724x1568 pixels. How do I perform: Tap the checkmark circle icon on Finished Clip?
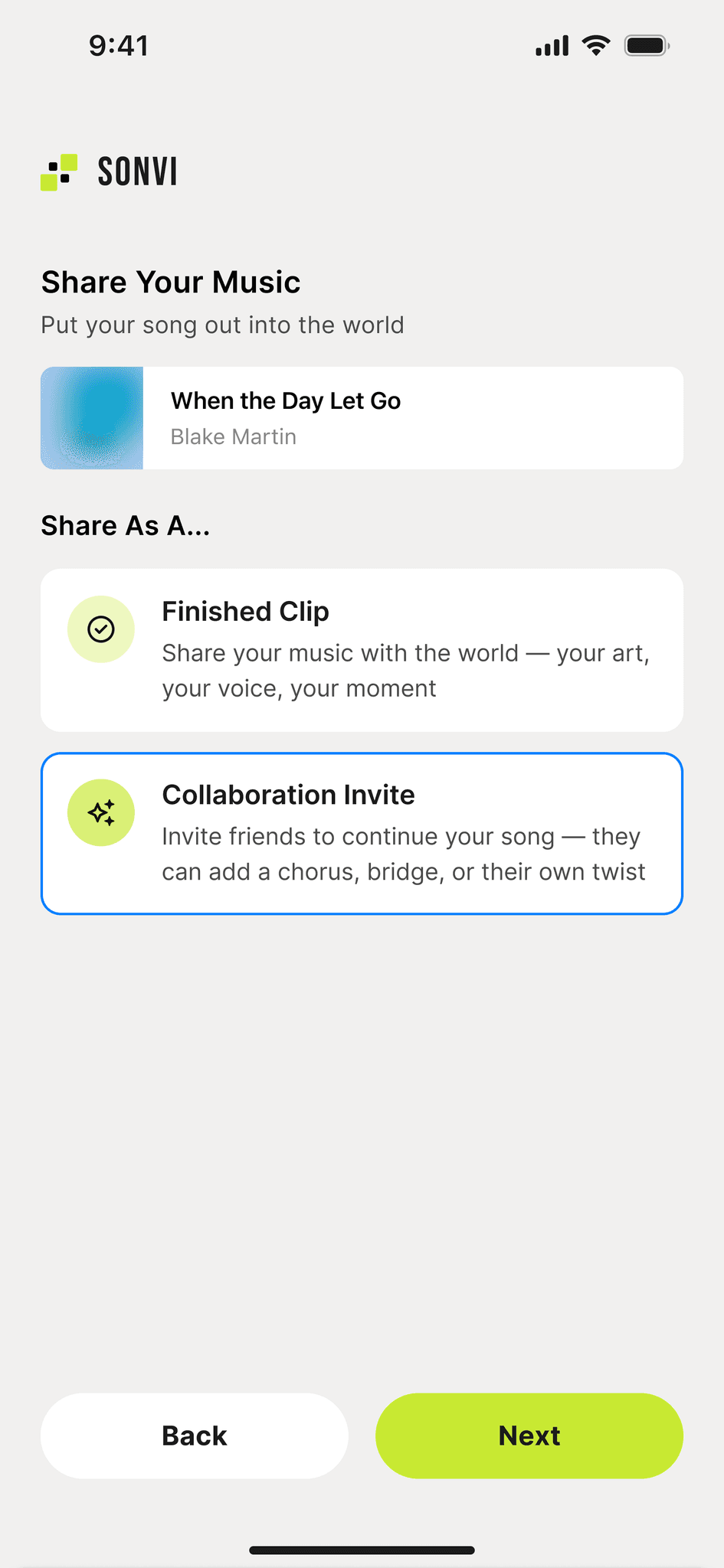click(101, 629)
